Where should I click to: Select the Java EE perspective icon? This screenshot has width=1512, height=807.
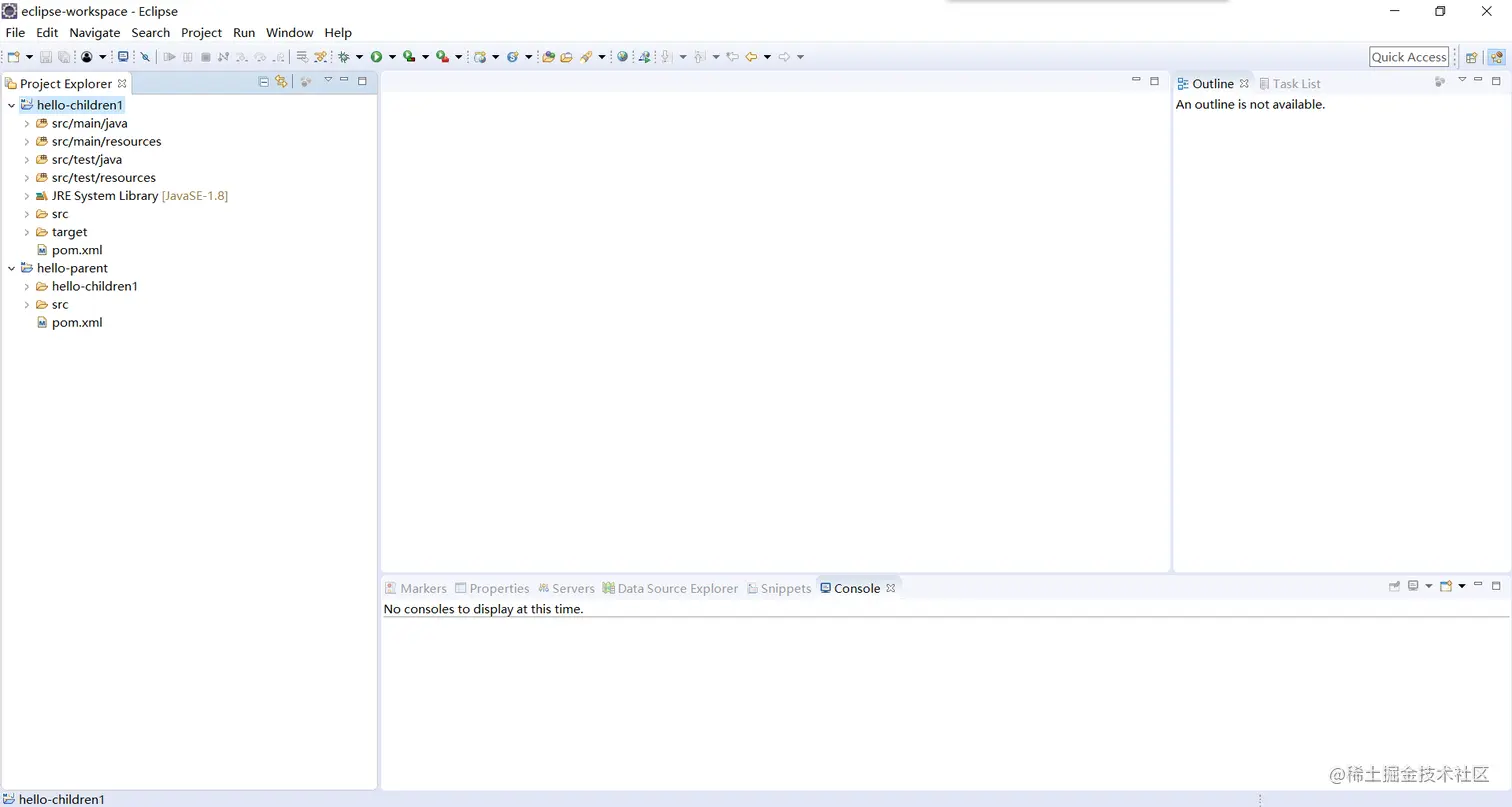click(1496, 57)
